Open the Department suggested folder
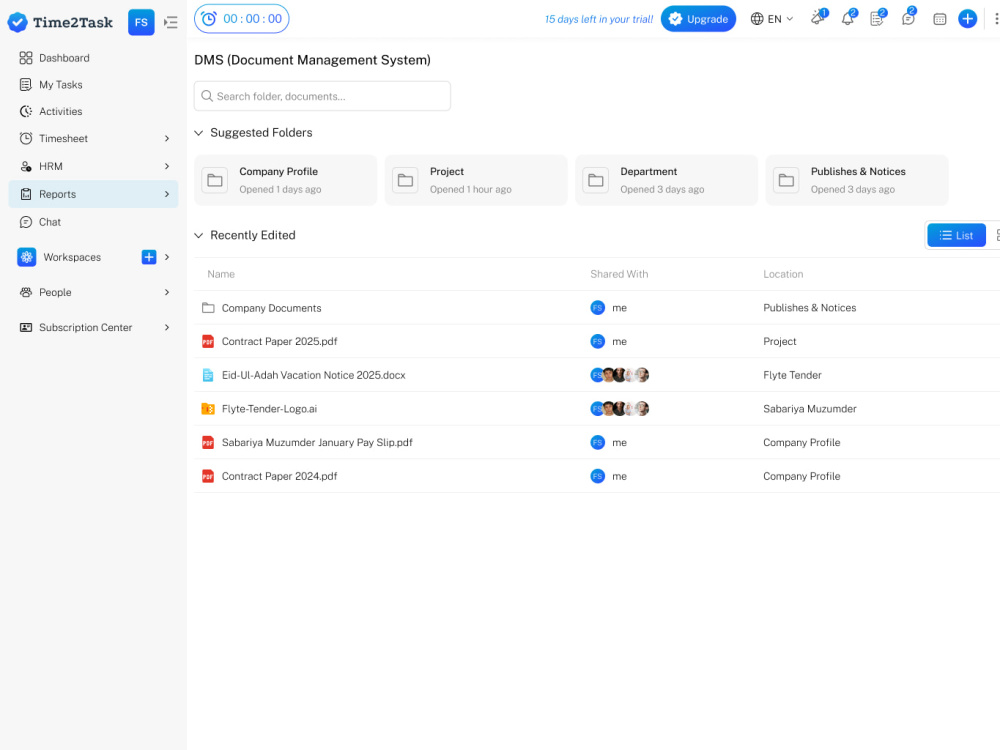 pyautogui.click(x=666, y=180)
